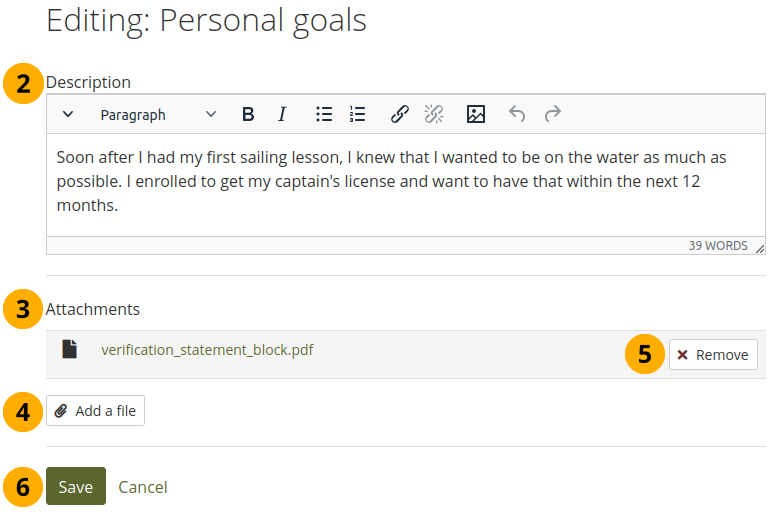
Task: Insert a numbered list
Action: (357, 115)
